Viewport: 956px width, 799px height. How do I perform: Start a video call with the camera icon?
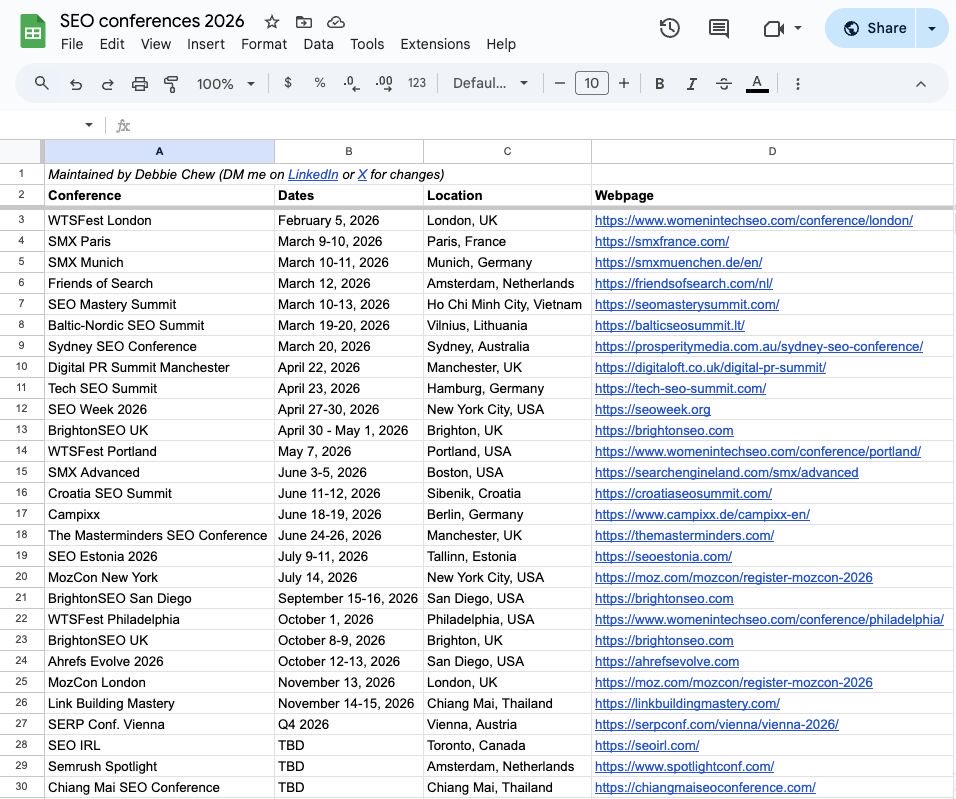click(x=773, y=28)
